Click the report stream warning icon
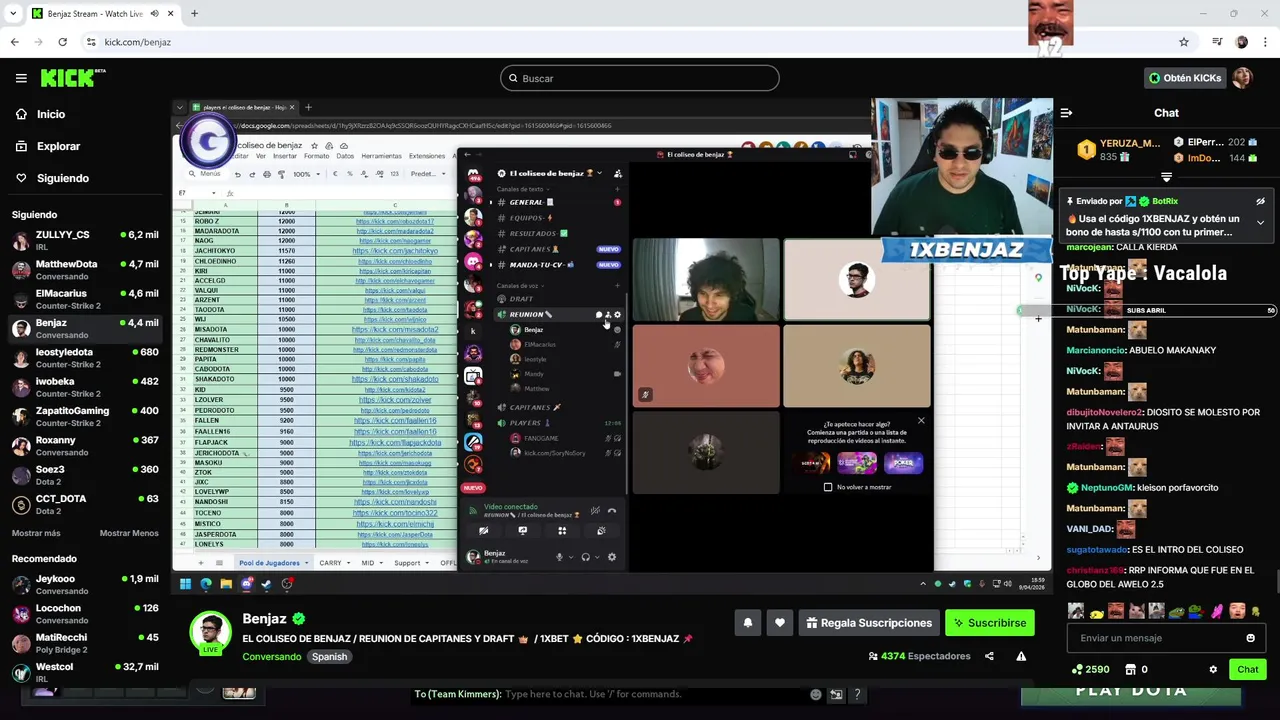Image resolution: width=1280 pixels, height=720 pixels. pyautogui.click(x=1021, y=656)
